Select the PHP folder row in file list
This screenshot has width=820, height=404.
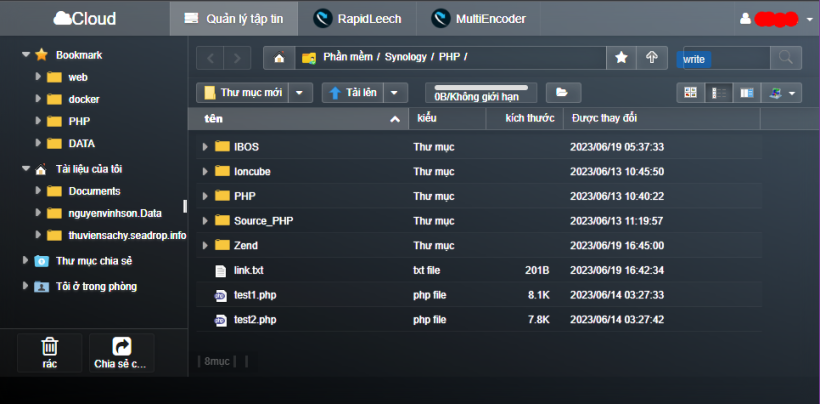[479, 196]
